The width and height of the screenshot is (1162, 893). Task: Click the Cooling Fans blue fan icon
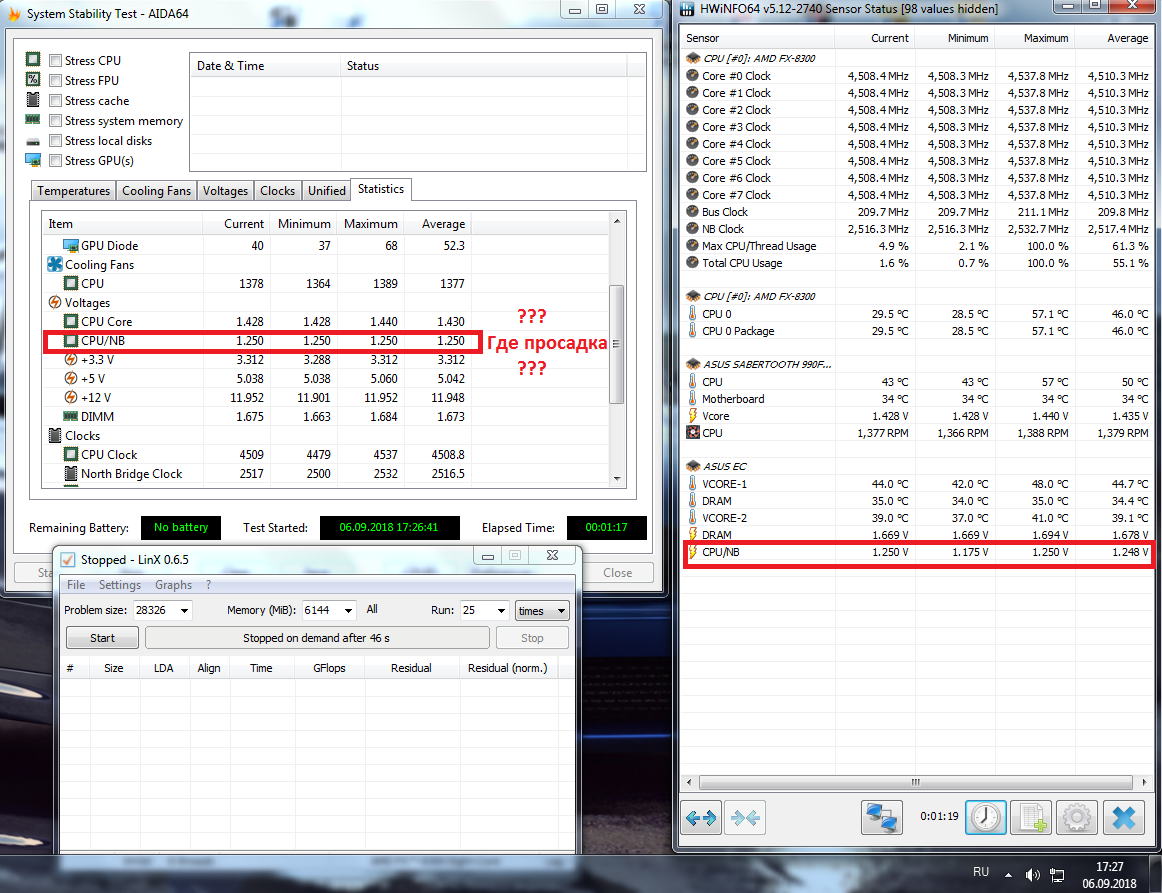[x=55, y=264]
